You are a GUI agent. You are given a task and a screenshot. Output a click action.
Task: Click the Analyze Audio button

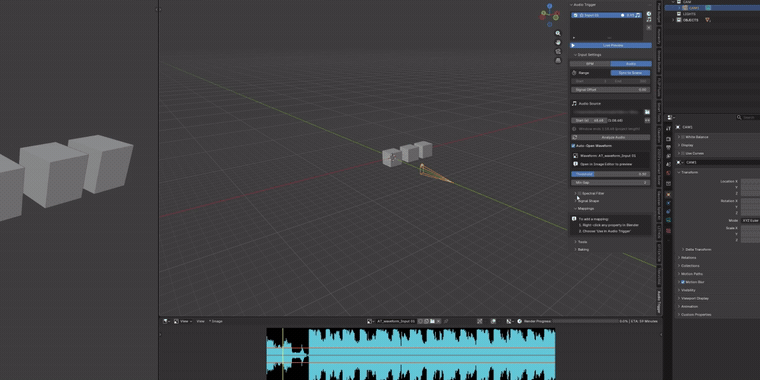tap(611, 137)
